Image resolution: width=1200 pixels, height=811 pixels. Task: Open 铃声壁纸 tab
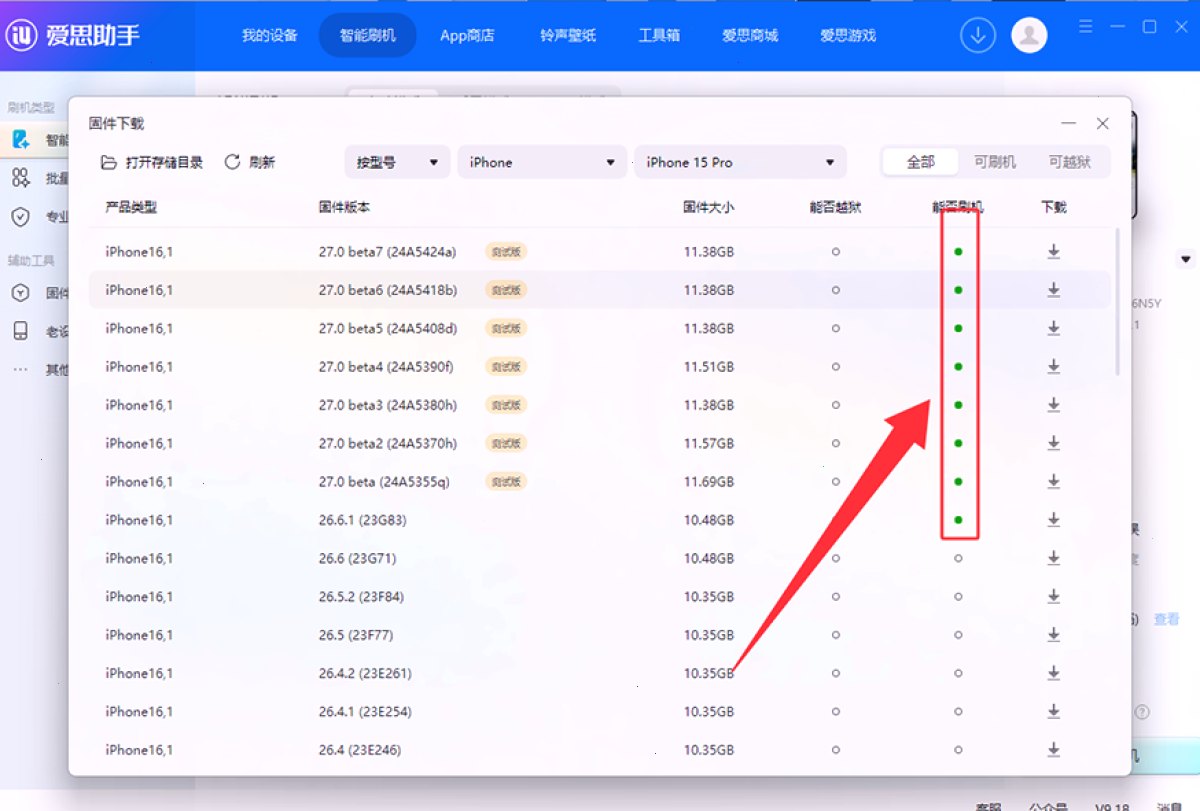click(568, 35)
